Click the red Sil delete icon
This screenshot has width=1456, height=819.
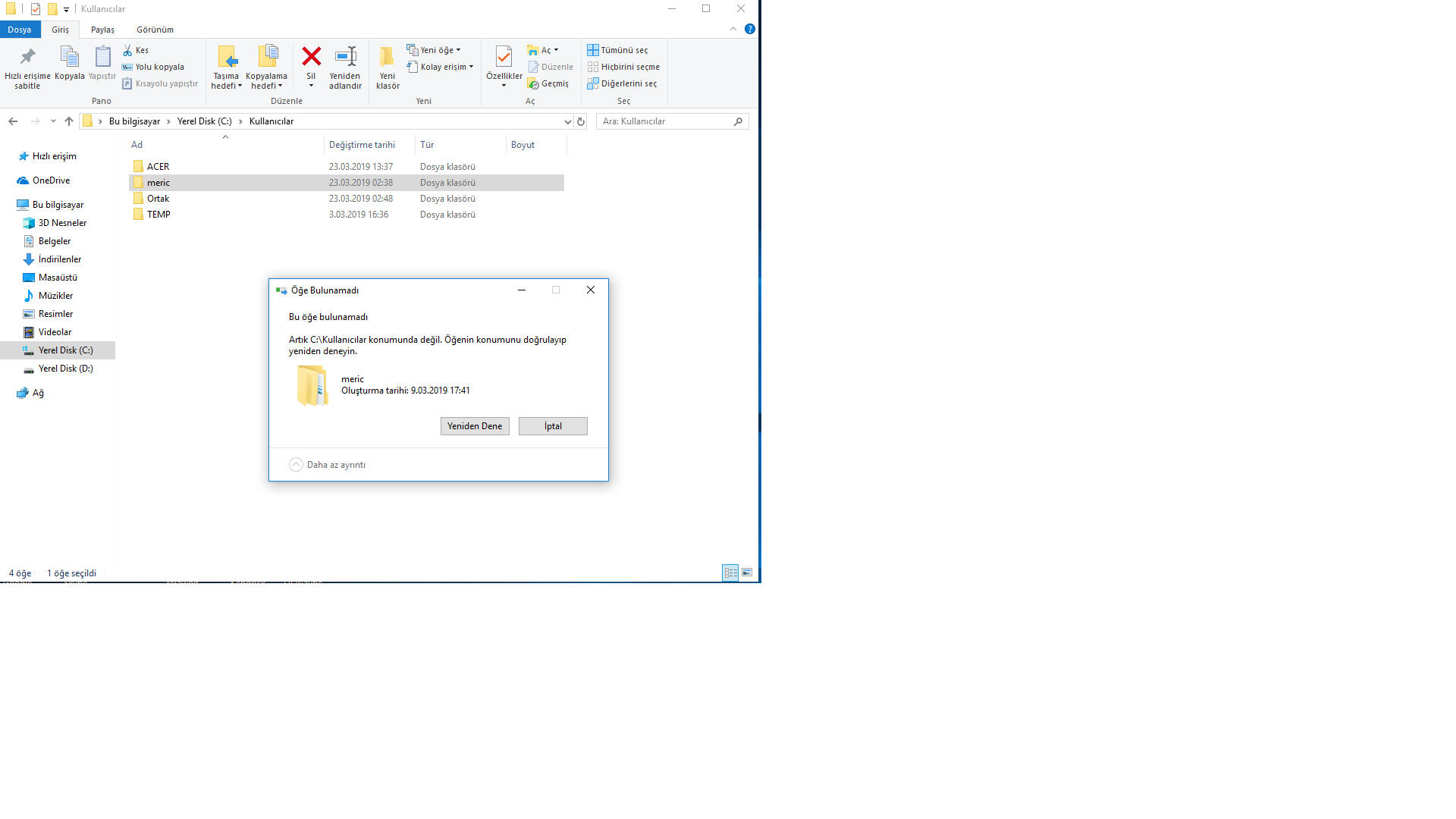click(311, 57)
